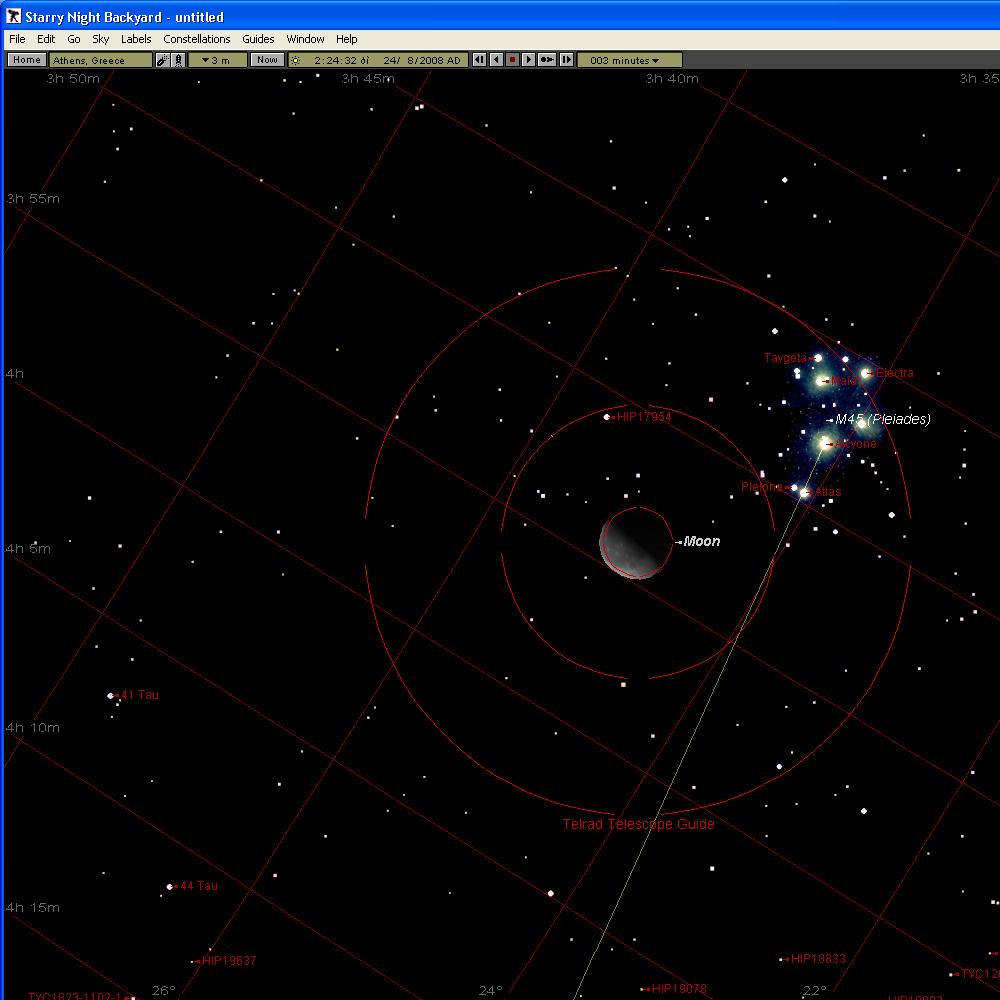
Task: Open the 003 minutes time step dropdown
Action: pos(629,60)
